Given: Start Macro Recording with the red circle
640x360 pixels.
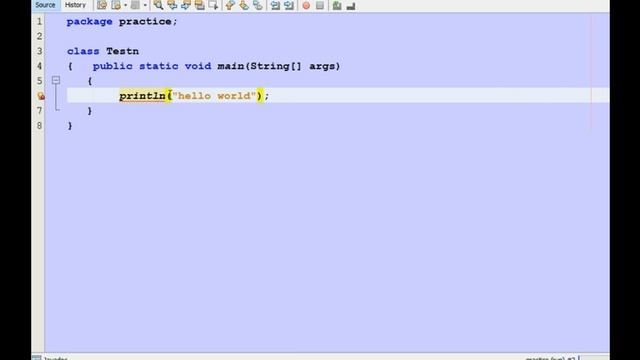Looking at the screenshot, I should coord(306,6).
